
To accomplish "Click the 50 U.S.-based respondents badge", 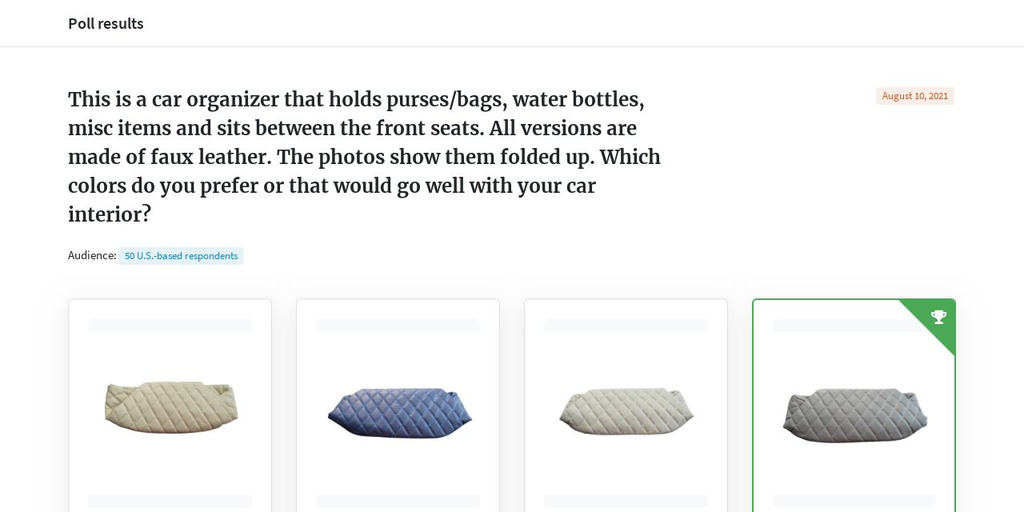I will (x=181, y=256).
